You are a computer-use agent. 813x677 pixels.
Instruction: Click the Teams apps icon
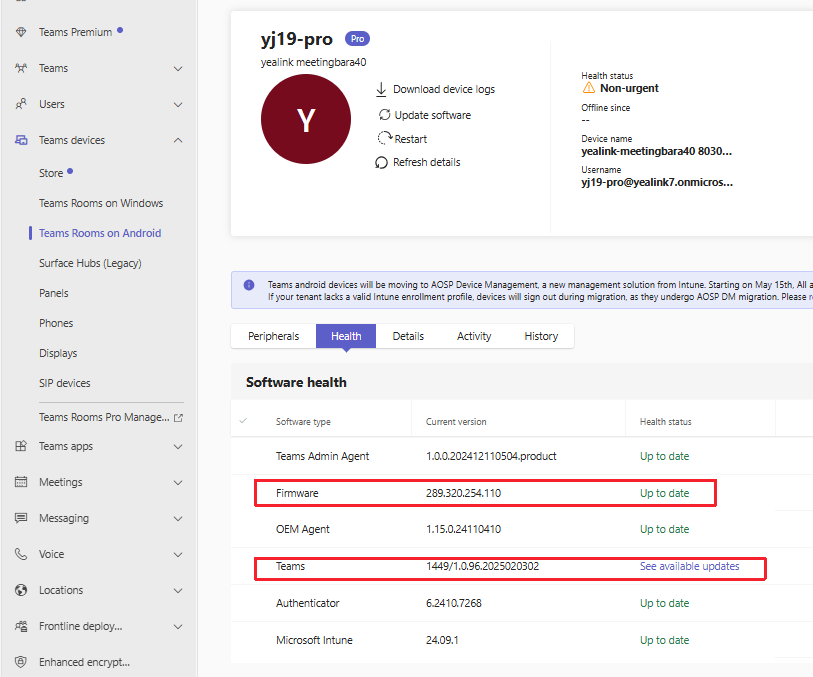(x=21, y=446)
